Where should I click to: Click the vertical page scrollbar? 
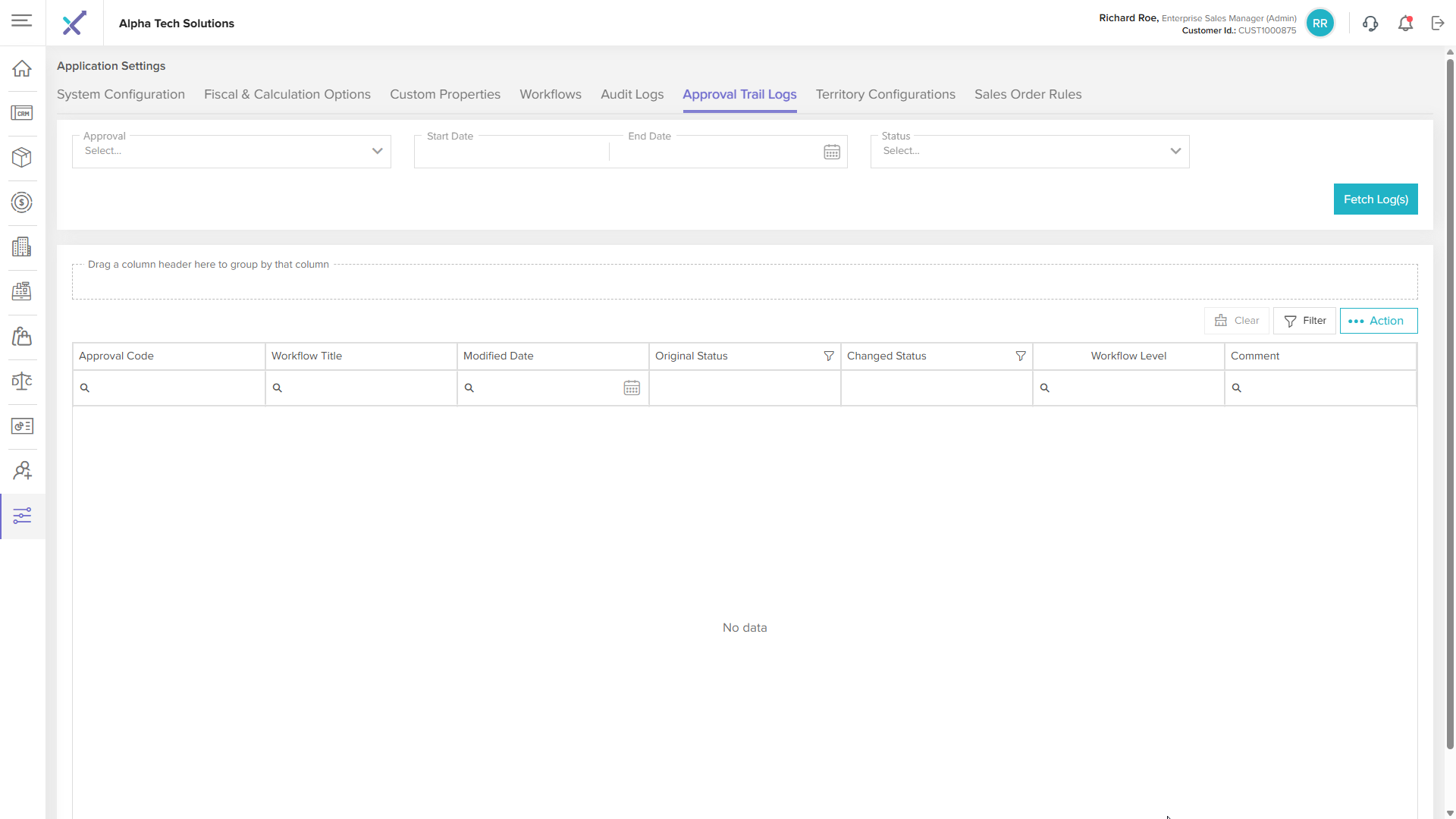[1450, 402]
